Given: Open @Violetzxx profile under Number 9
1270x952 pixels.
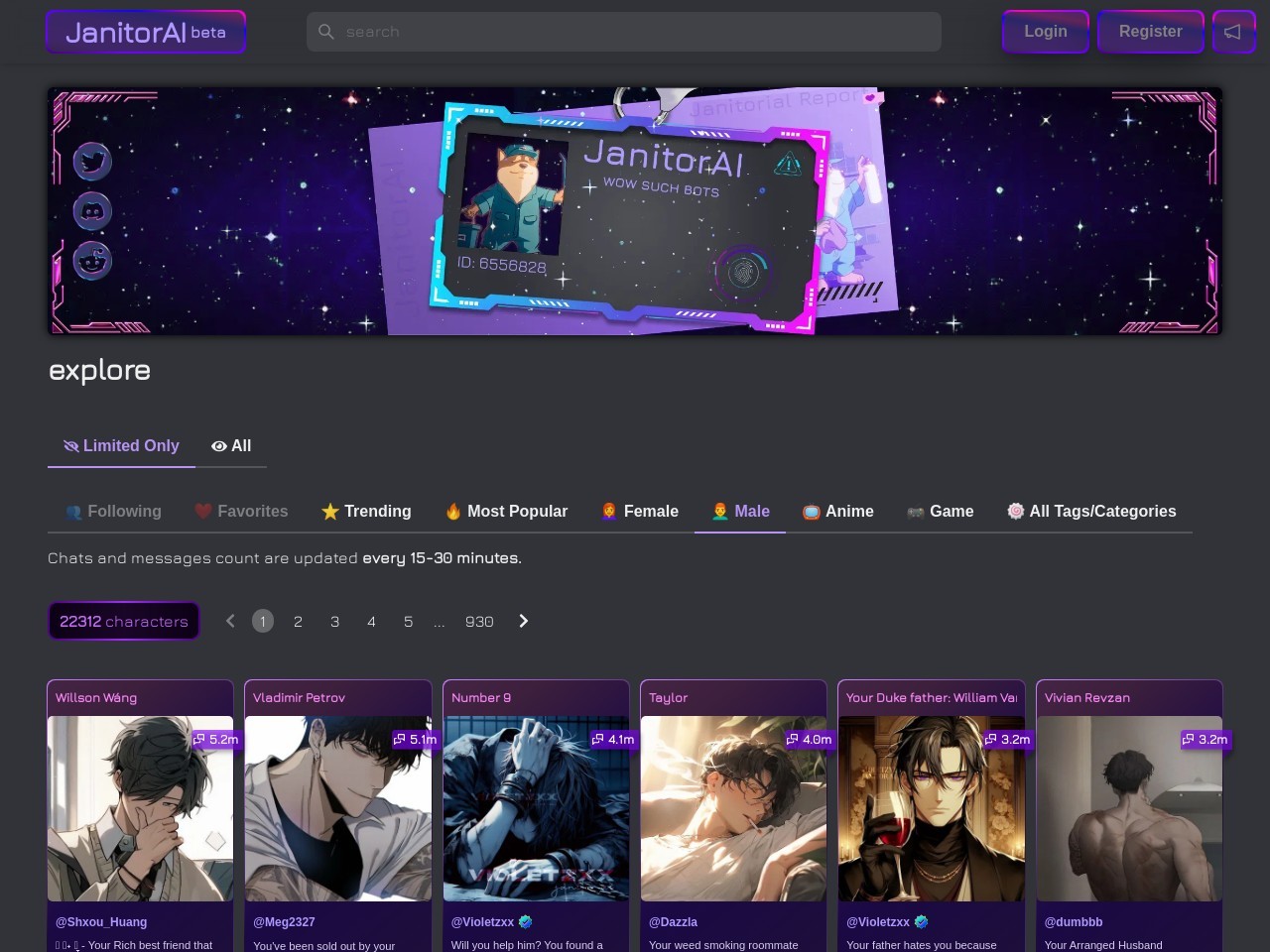Looking at the screenshot, I should coord(482,922).
